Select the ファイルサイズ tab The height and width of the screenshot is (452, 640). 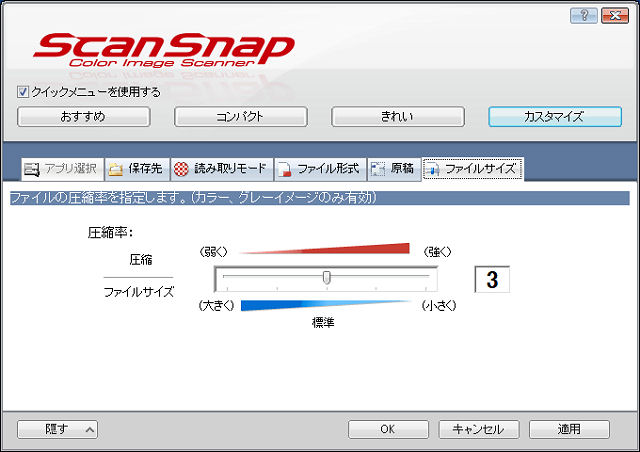[473, 169]
